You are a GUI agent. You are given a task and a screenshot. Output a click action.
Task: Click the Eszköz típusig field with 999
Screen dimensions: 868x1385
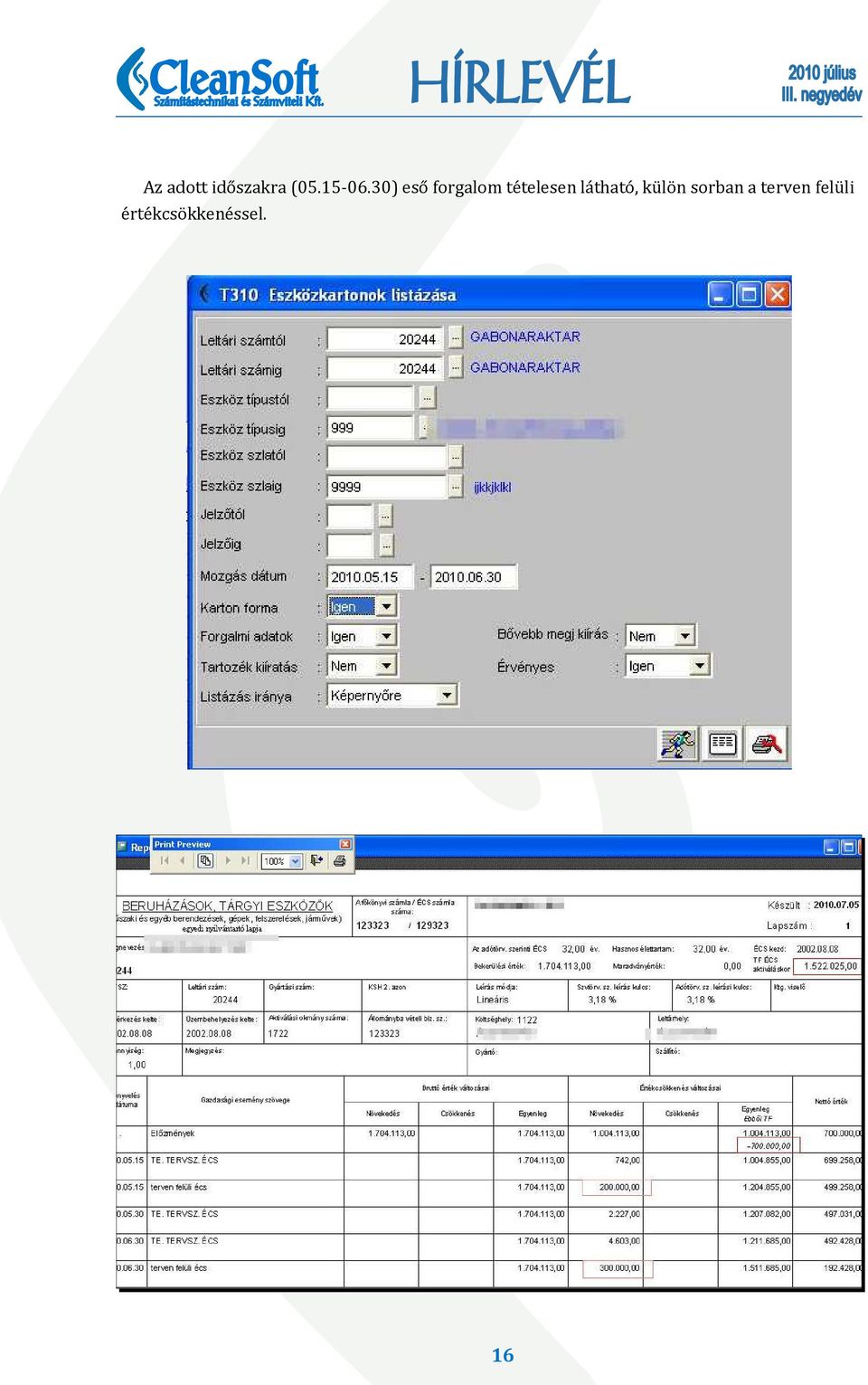371,428
